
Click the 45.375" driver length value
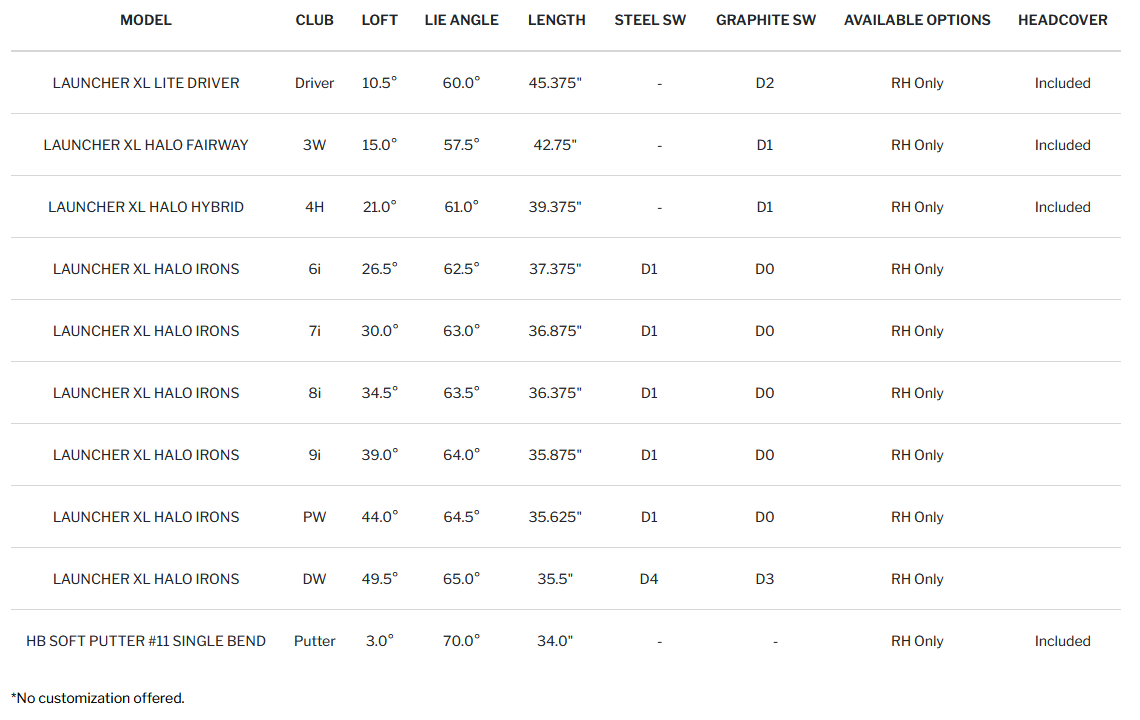click(x=555, y=83)
